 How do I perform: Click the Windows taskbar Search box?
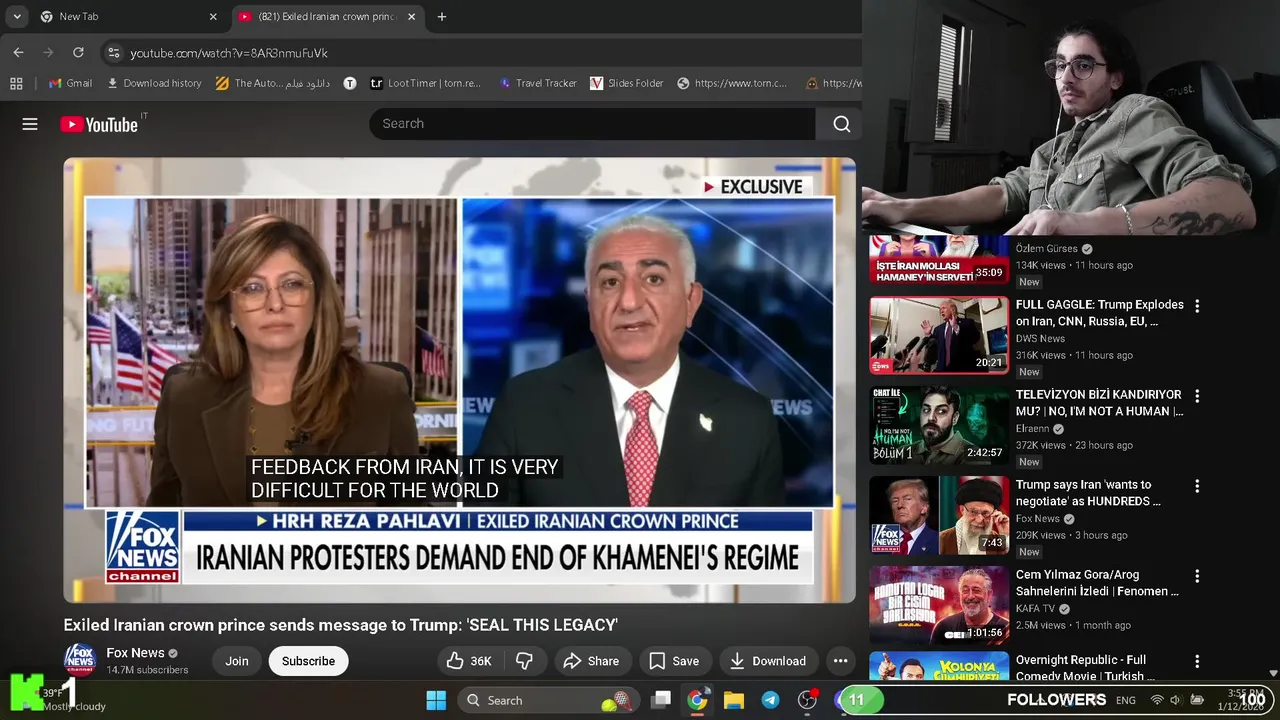(549, 700)
